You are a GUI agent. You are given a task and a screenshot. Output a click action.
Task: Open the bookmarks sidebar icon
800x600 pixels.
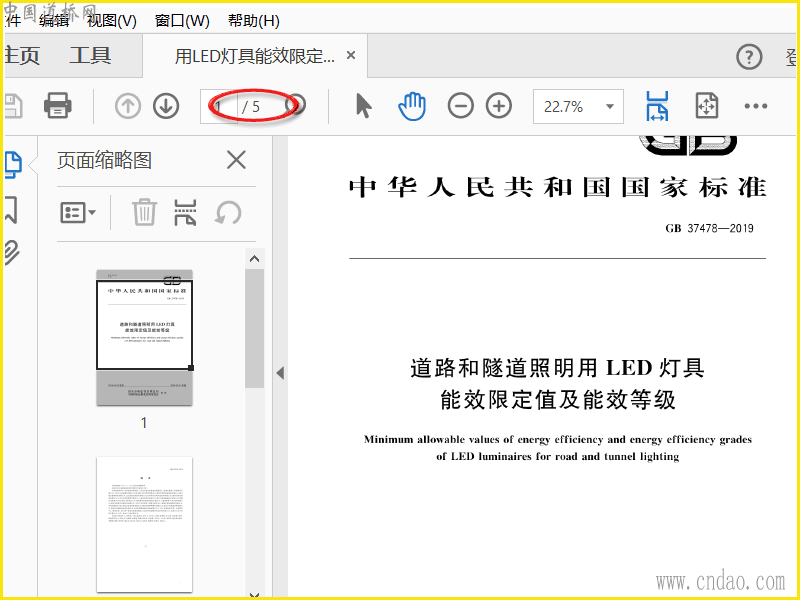click(x=11, y=210)
